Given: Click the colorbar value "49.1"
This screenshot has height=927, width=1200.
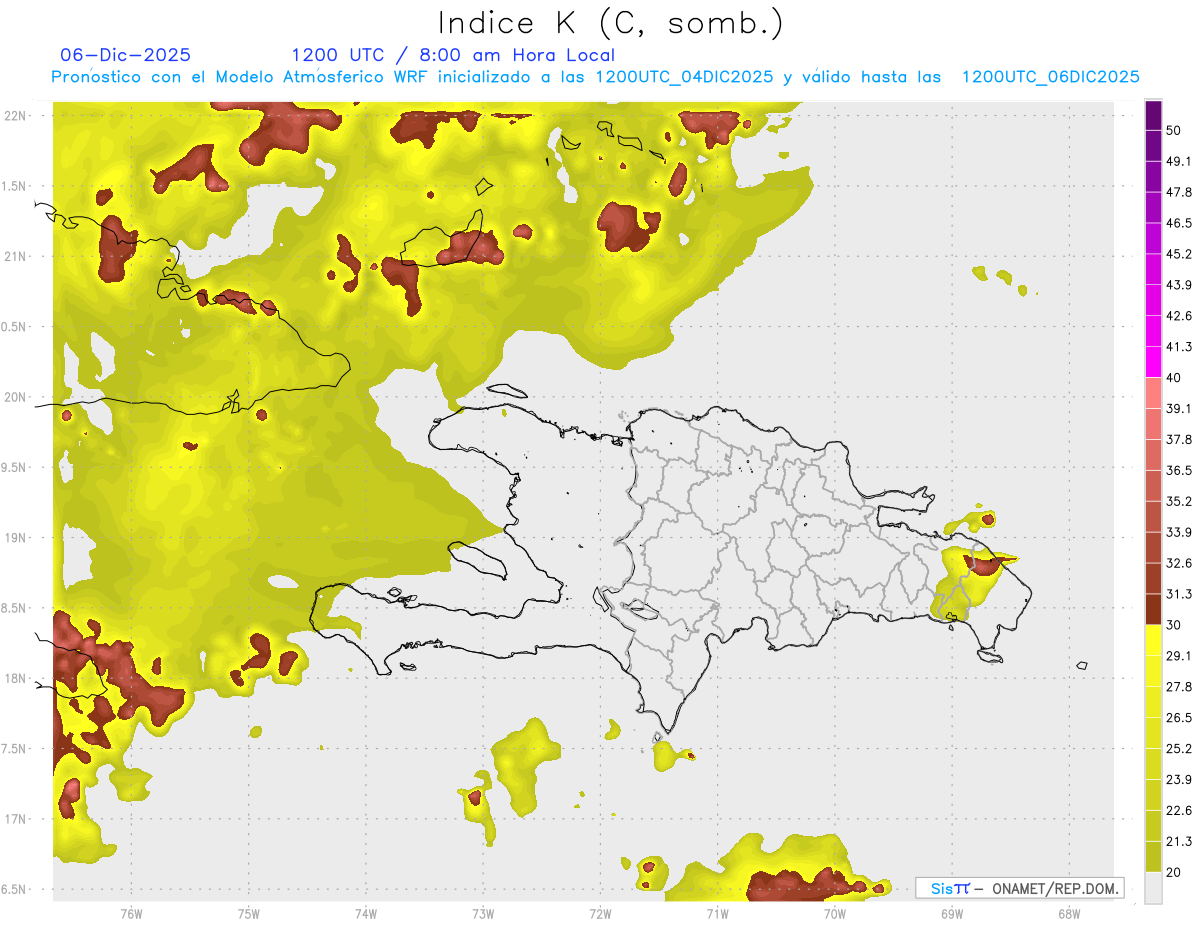Looking at the screenshot, I should (1179, 161).
